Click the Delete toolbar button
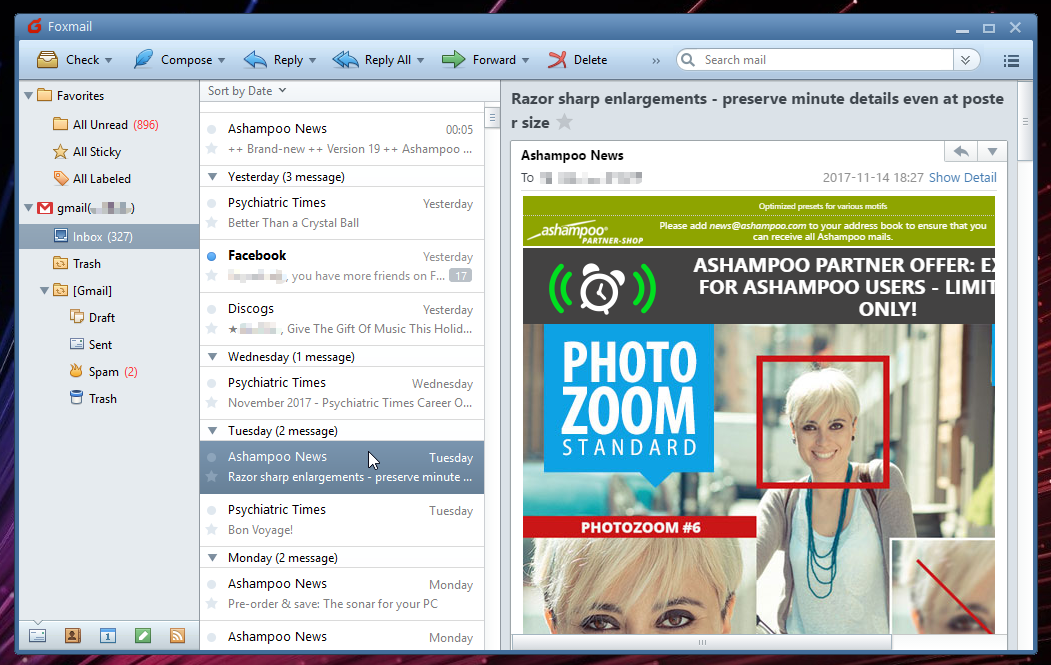 [577, 60]
